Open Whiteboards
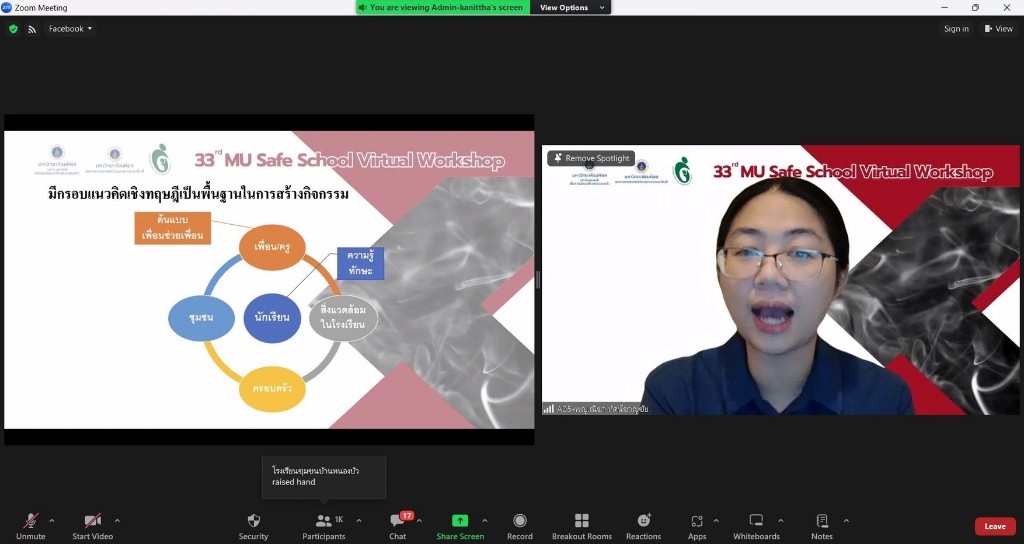Screen dimensions: 1024x544 point(756,526)
